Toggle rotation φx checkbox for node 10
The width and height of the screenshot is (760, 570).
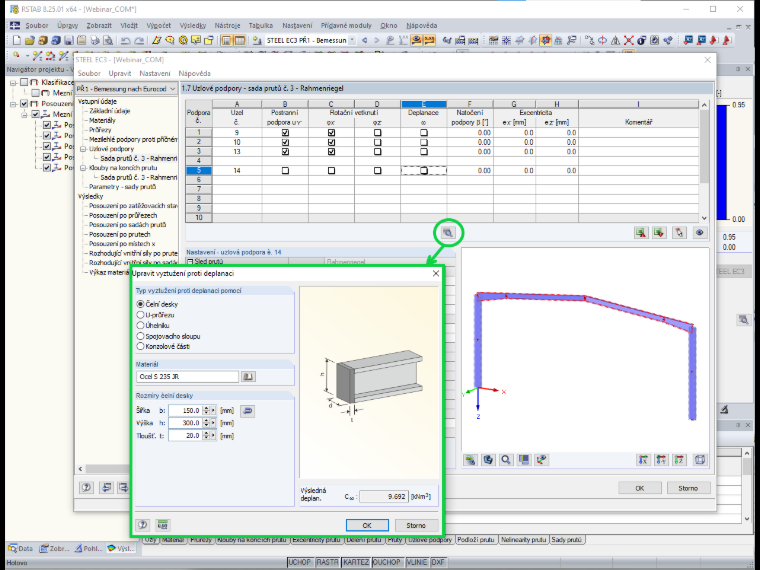(x=331, y=142)
